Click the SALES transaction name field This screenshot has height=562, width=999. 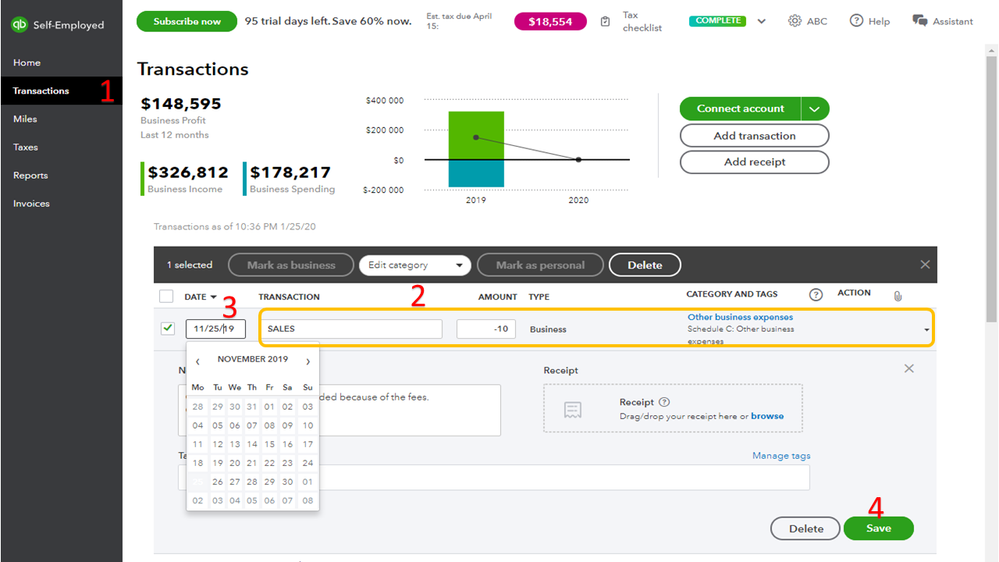[x=351, y=329]
